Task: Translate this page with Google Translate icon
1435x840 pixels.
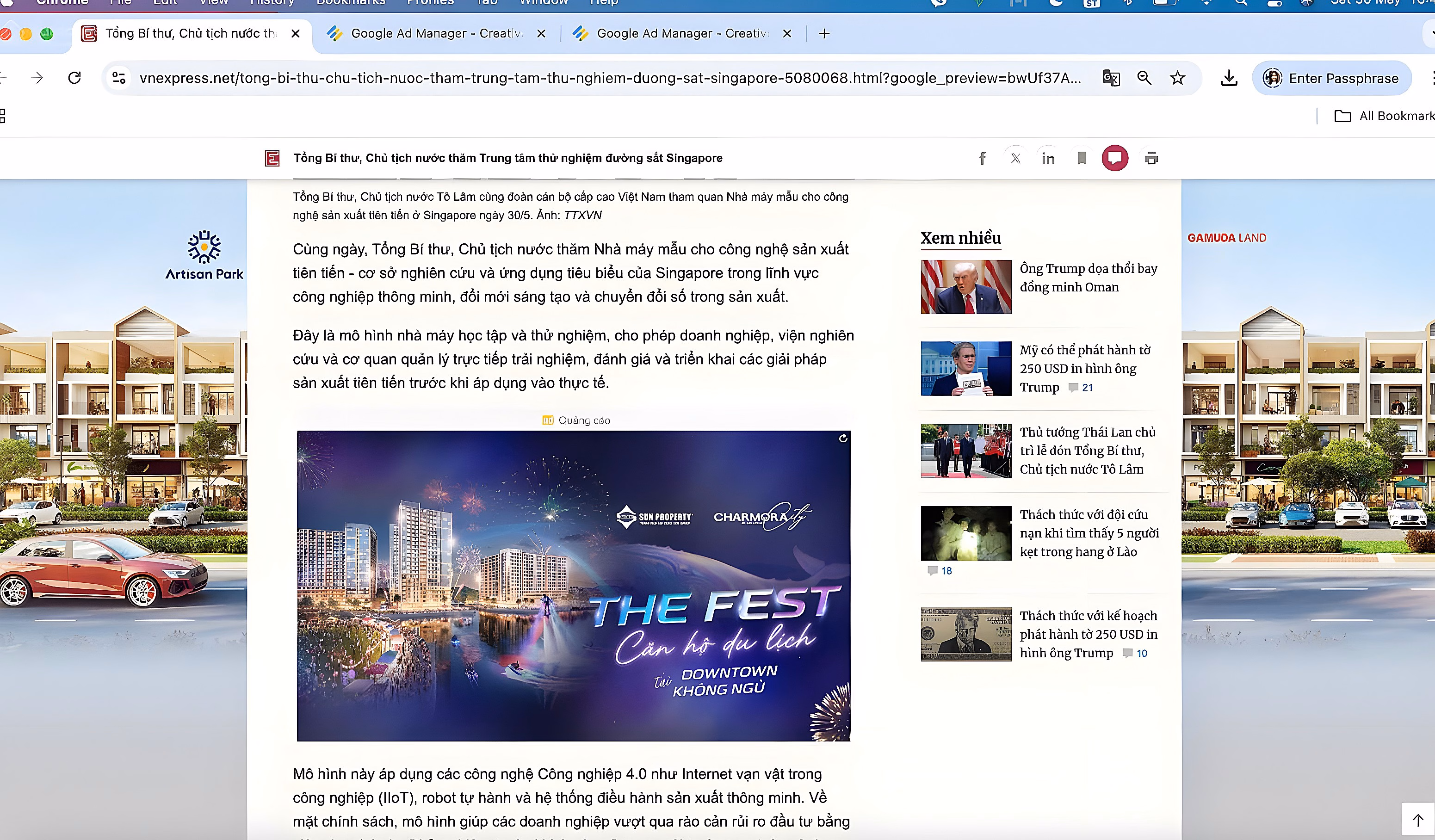Action: pyautogui.click(x=1111, y=78)
